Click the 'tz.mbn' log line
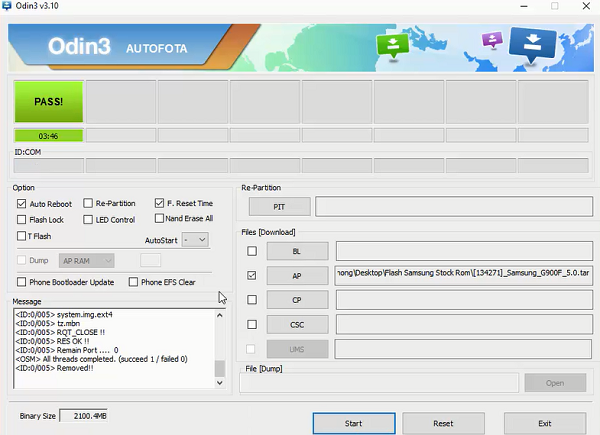 pos(48,323)
